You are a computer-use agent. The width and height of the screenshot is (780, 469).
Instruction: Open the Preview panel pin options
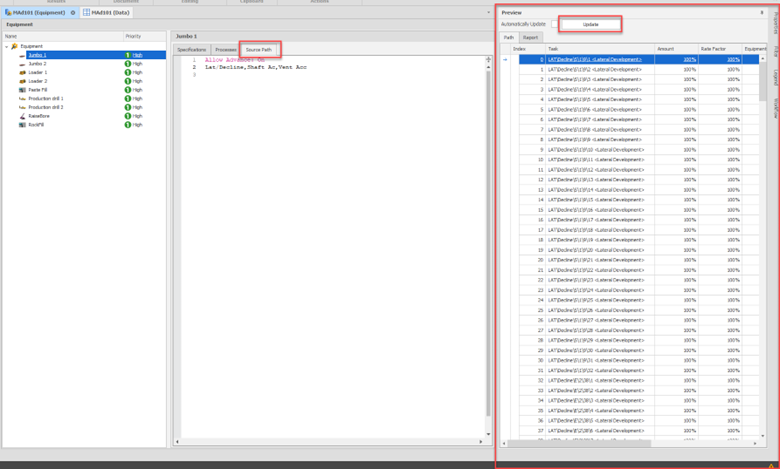pyautogui.click(x=762, y=12)
